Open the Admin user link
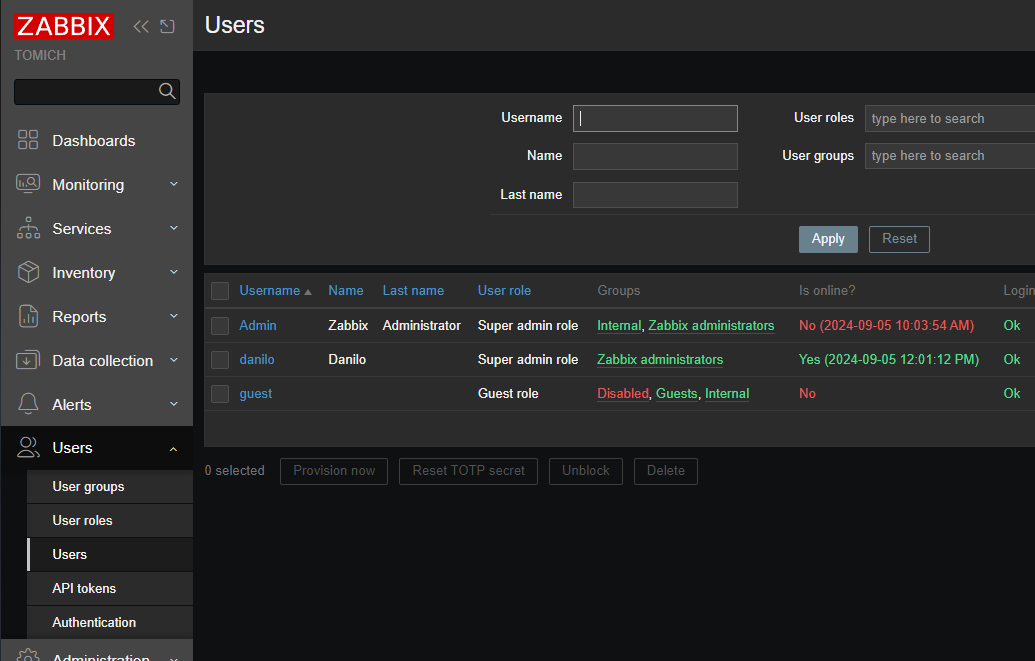The image size is (1035, 661). click(x=257, y=326)
